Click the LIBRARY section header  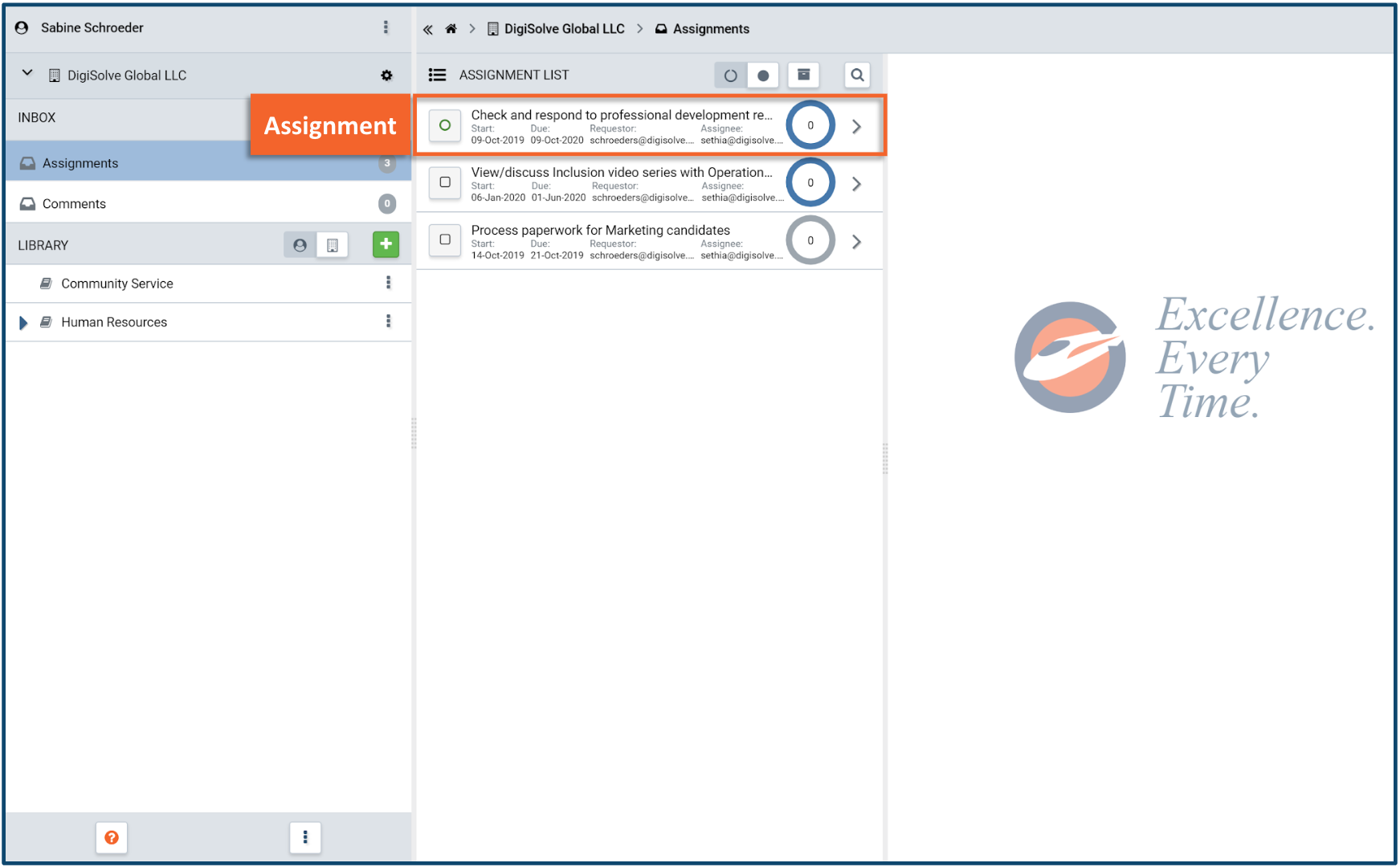43,245
